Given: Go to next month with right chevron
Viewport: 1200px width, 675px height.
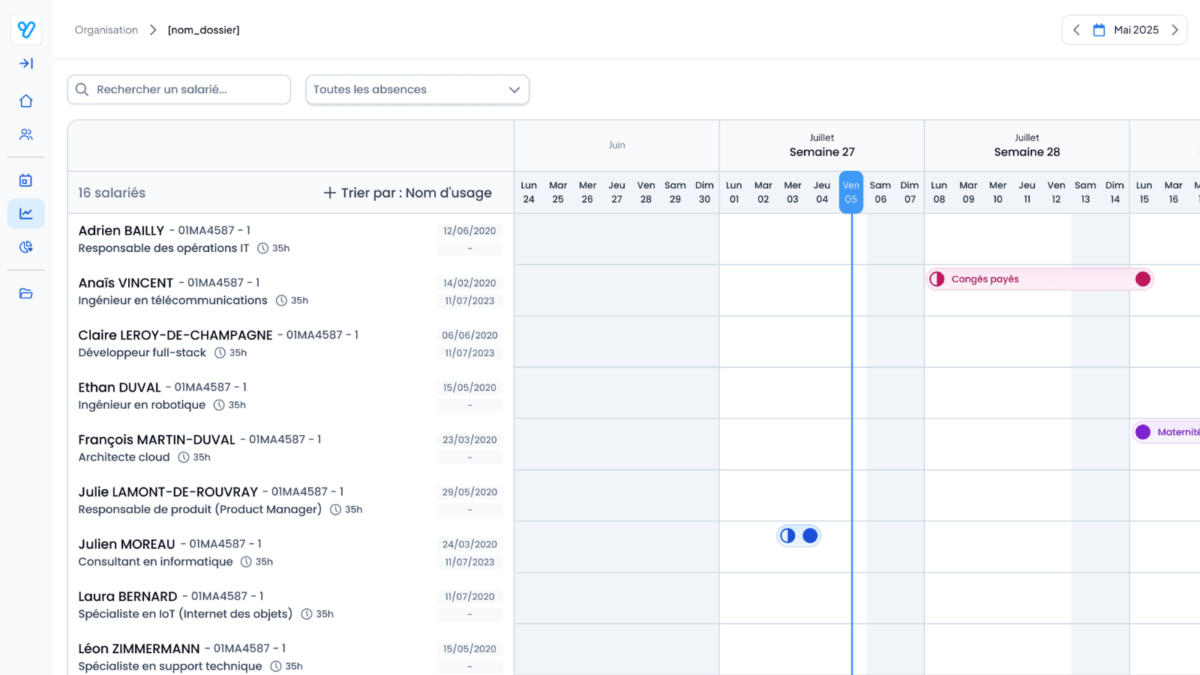Looking at the screenshot, I should point(1175,30).
